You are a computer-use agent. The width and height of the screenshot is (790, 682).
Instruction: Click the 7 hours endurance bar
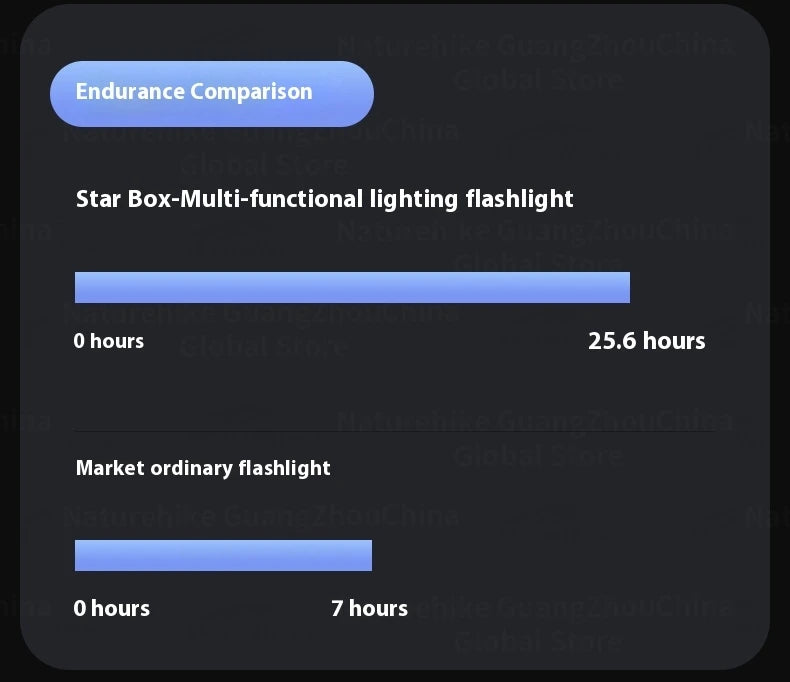tap(223, 555)
